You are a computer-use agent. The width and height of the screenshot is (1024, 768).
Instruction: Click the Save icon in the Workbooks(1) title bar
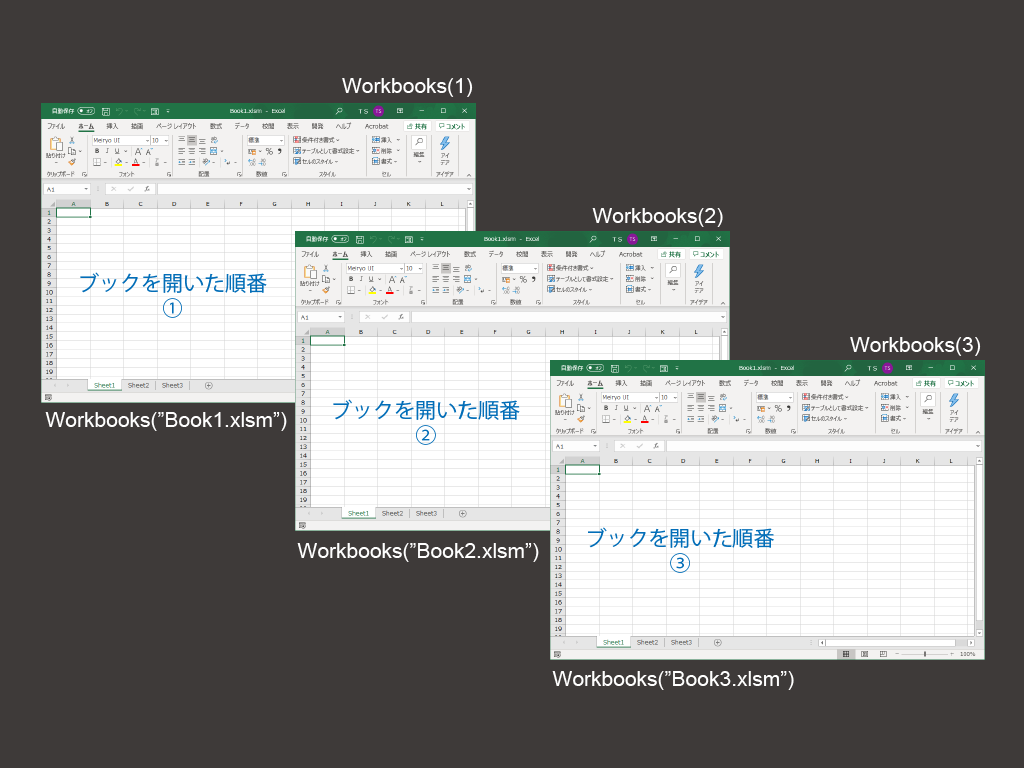coord(103,111)
